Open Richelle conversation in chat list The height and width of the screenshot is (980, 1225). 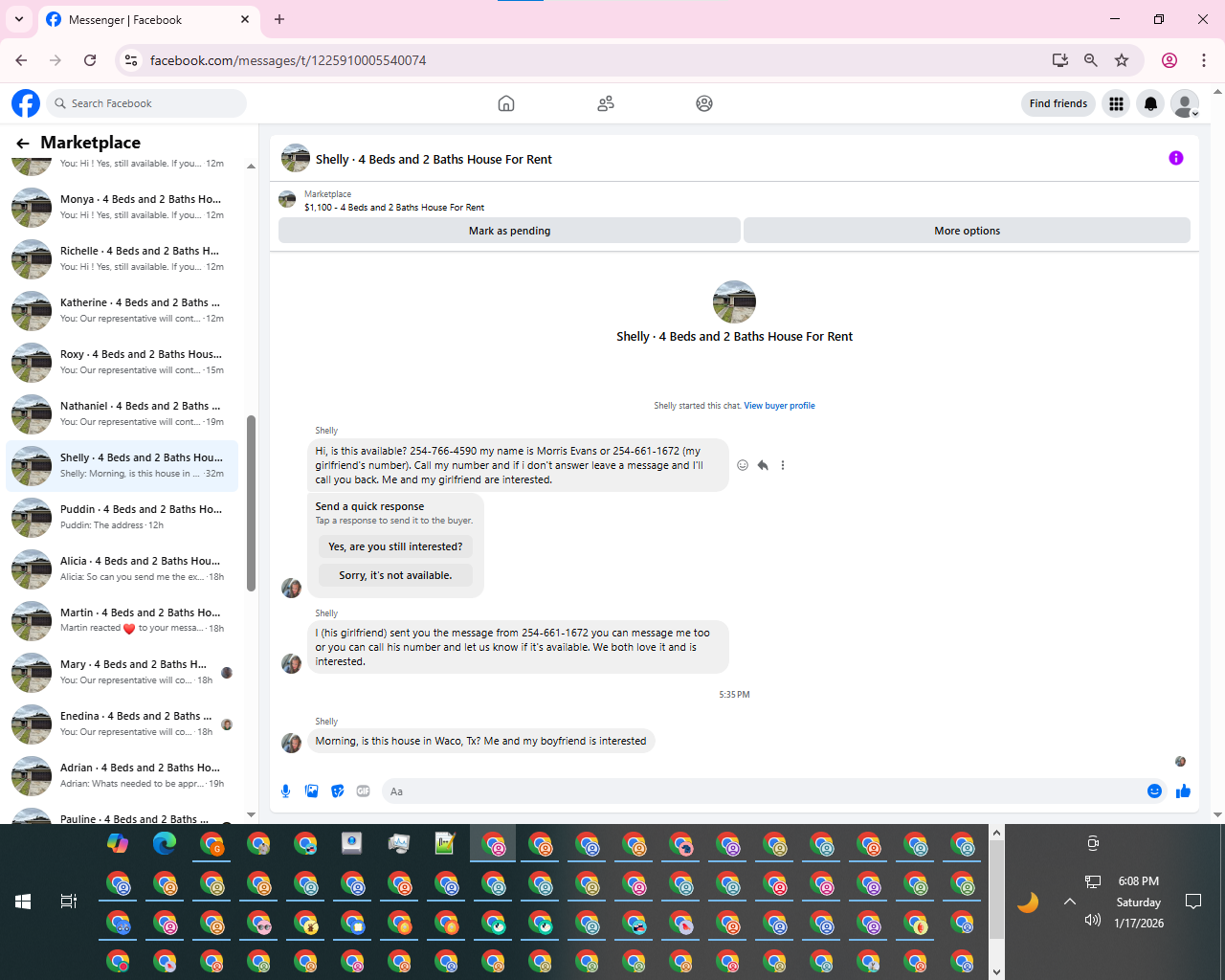(x=122, y=258)
